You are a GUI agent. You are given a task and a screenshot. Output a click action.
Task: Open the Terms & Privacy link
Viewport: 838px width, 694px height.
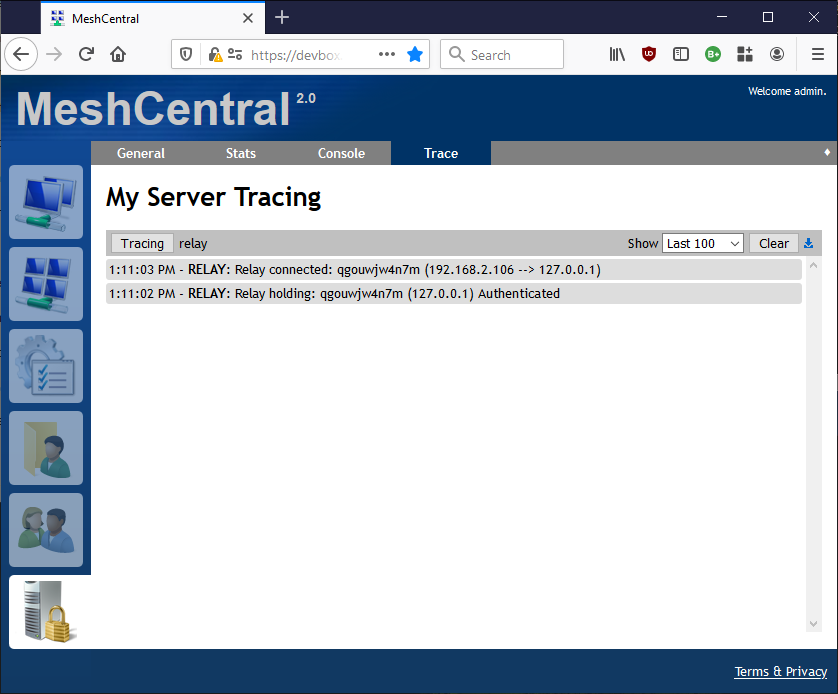point(780,671)
